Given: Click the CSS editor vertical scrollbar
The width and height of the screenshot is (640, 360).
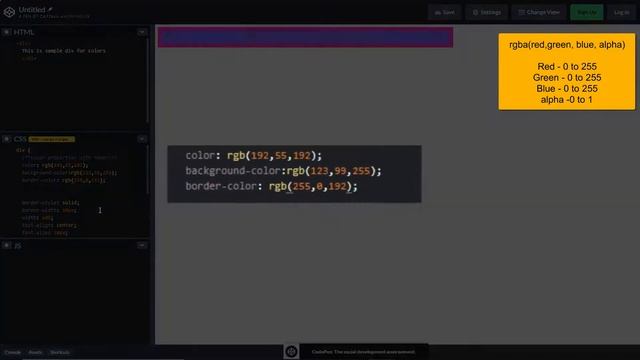Looking at the screenshot, I should click(148, 169).
